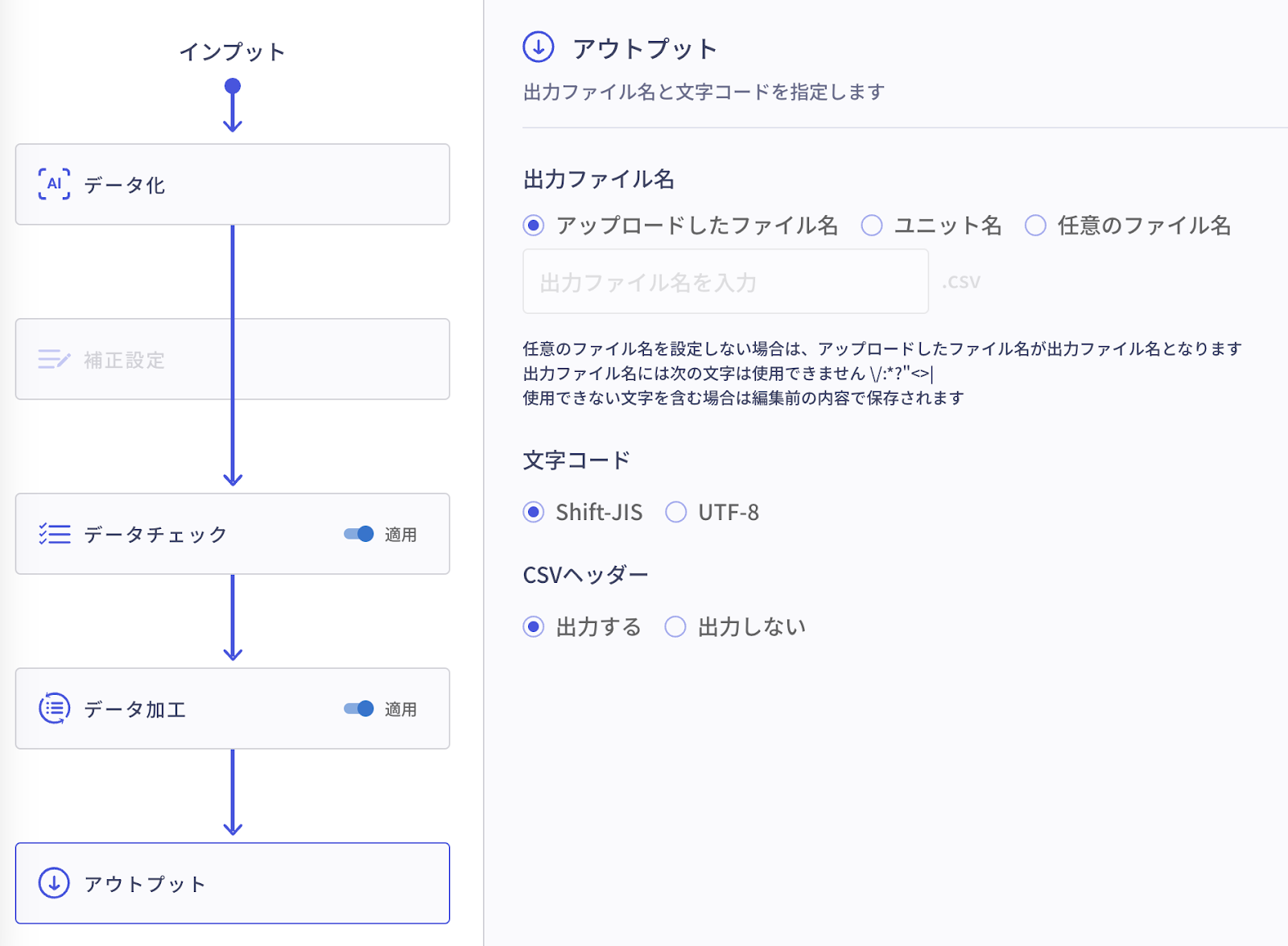Click the download icon beside アウトプット heading
Screen dimensions: 1288x946
coord(539,48)
